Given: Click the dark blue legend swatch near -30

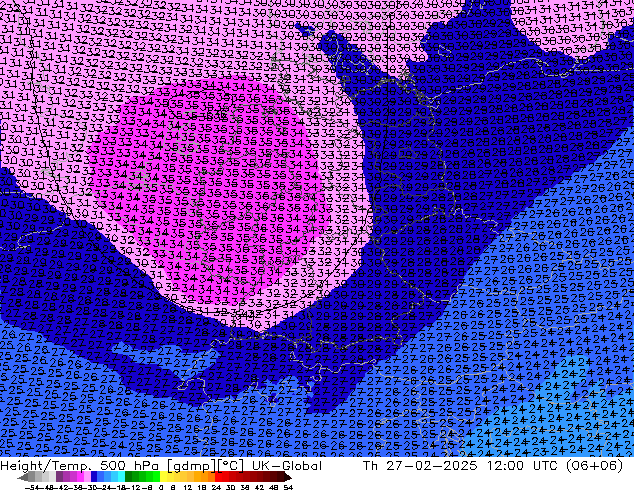Looking at the screenshot, I should (94, 477).
